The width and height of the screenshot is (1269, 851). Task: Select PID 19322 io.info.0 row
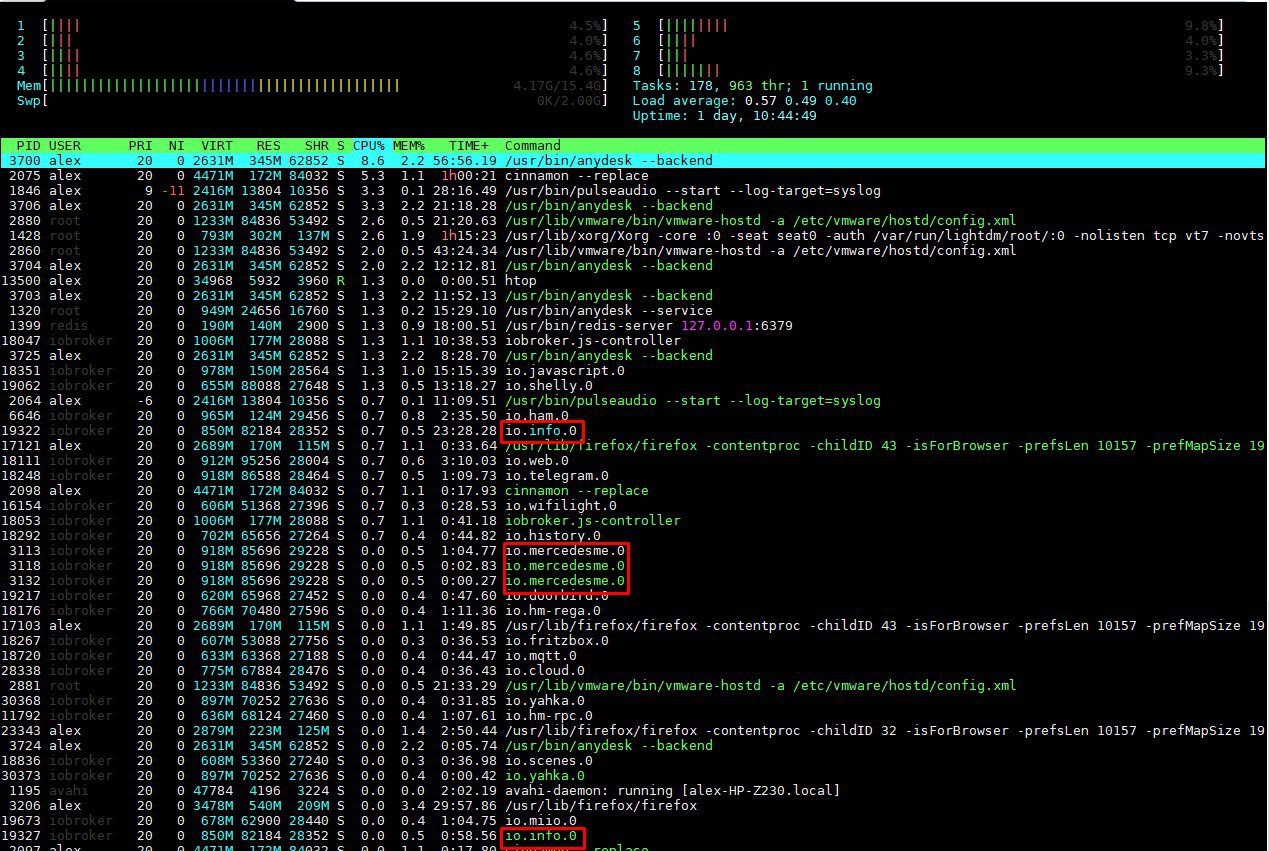pos(633,430)
